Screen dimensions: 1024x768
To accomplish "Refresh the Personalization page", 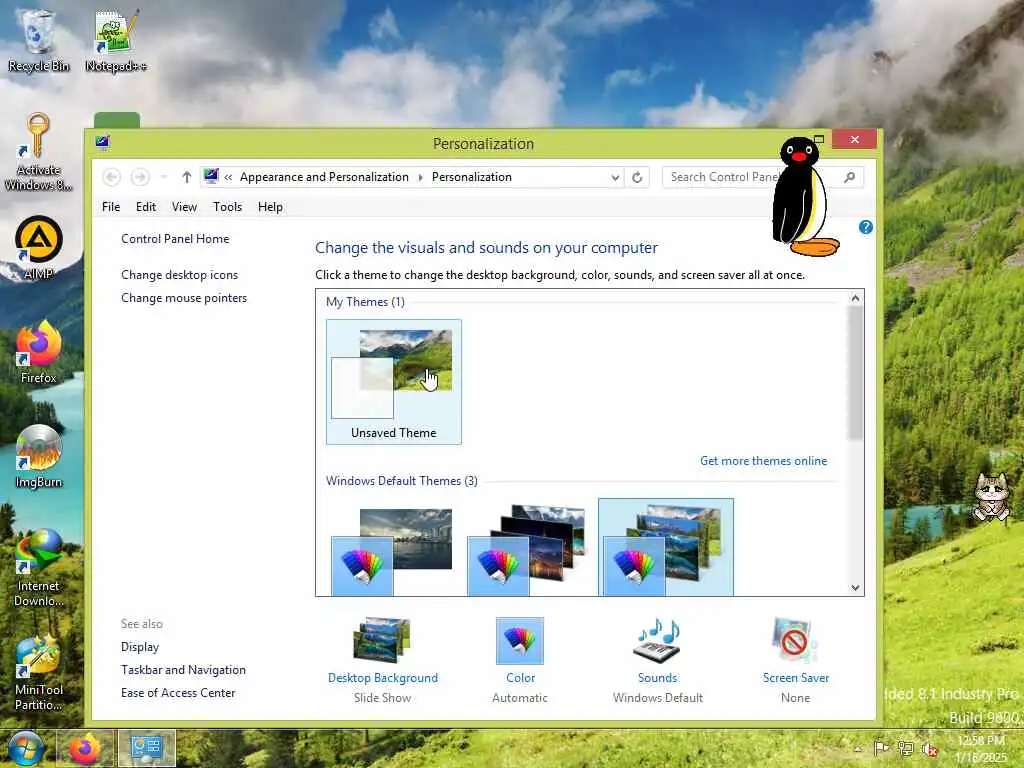I will pos(637,177).
